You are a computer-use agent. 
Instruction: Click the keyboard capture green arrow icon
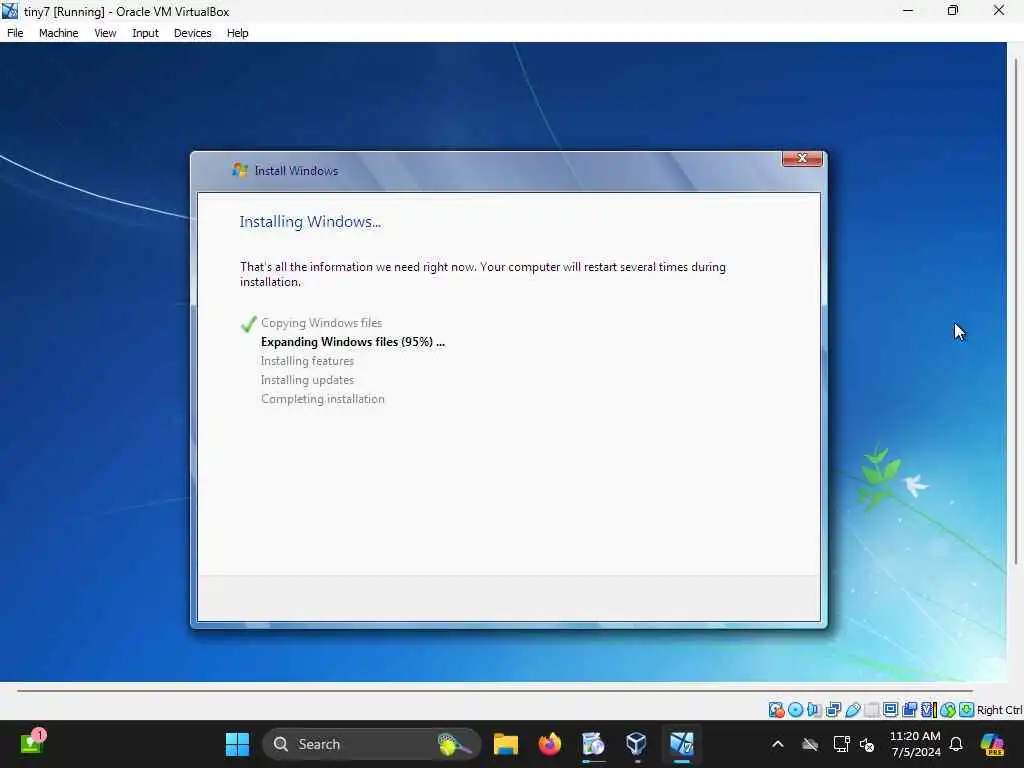(967, 710)
